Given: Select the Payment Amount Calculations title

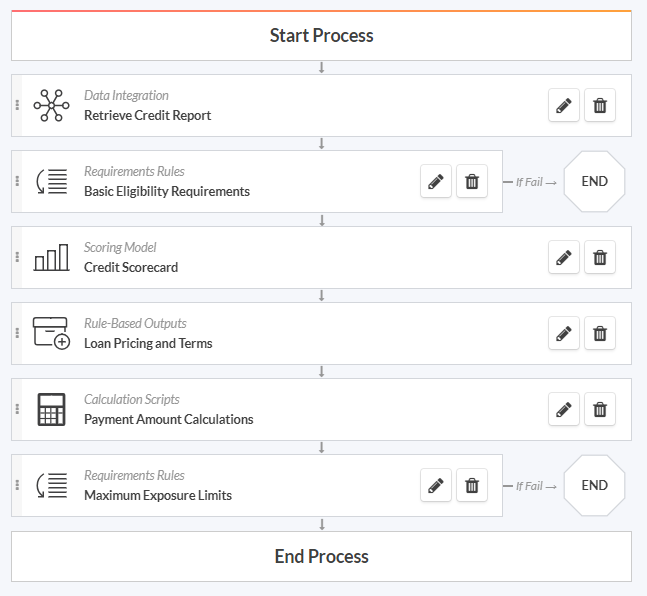Looking at the screenshot, I should [x=169, y=419].
